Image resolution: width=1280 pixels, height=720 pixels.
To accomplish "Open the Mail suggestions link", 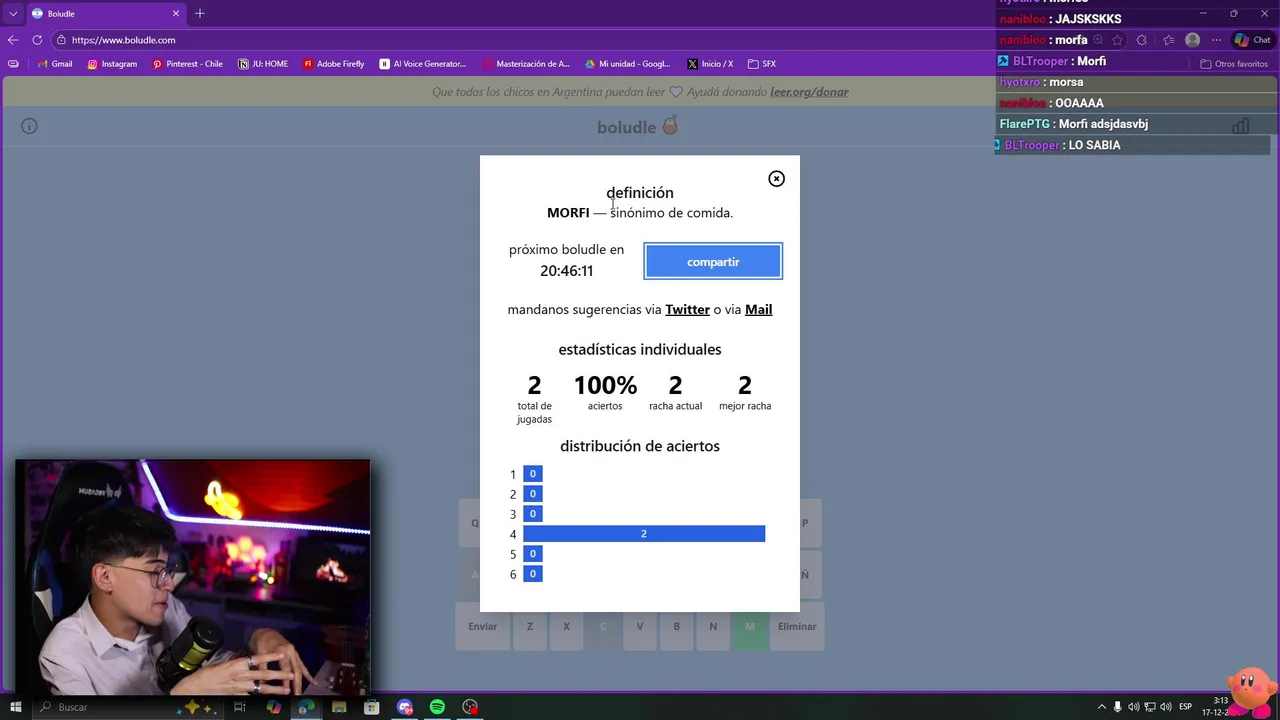I will point(758,310).
